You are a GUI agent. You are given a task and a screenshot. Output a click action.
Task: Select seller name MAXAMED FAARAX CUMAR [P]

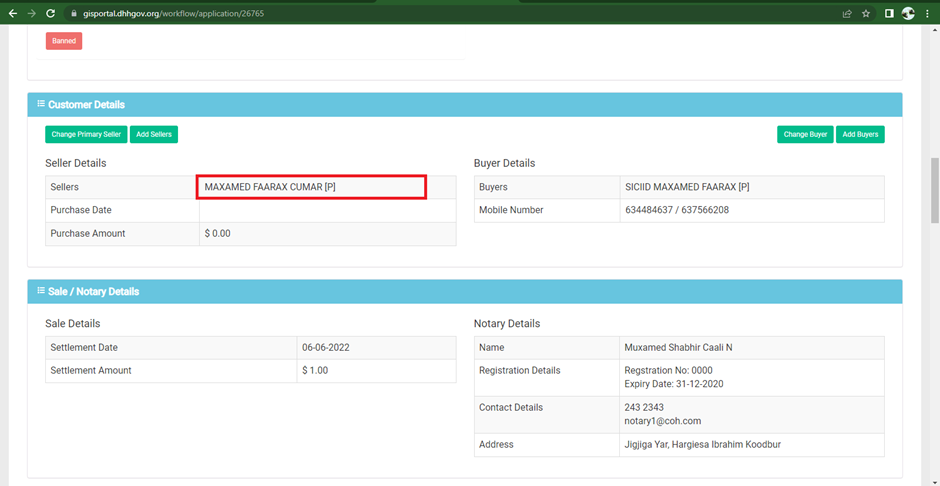point(270,187)
